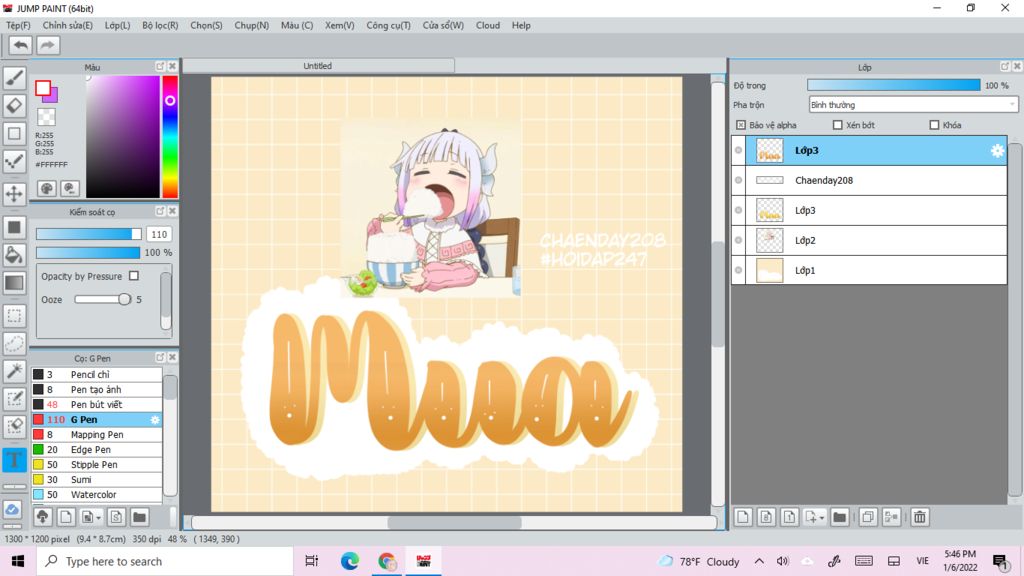Hide the Lớp2 layer
The width and height of the screenshot is (1024, 576).
coord(739,240)
